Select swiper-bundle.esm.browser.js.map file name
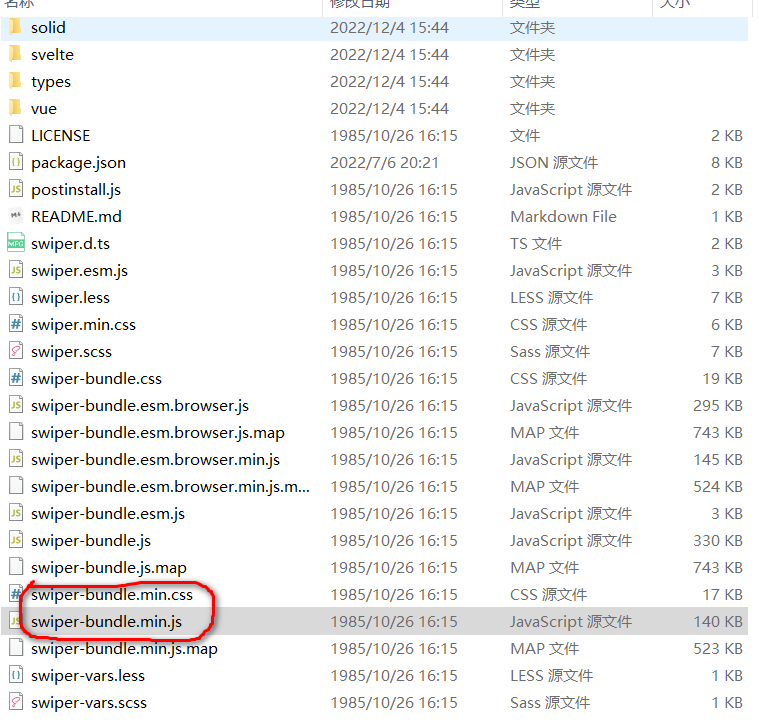The height and width of the screenshot is (723, 759). pyautogui.click(x=158, y=433)
